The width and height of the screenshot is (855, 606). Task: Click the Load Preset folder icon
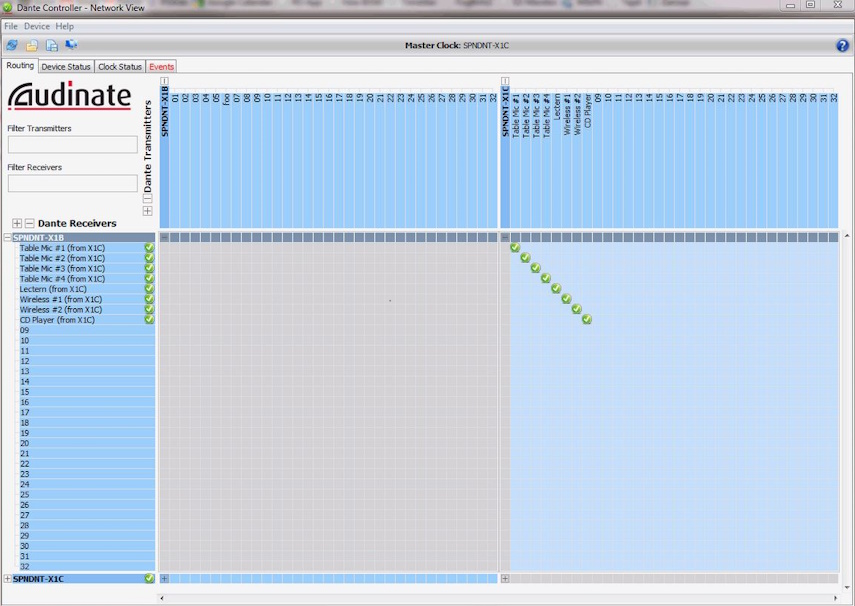coord(32,45)
